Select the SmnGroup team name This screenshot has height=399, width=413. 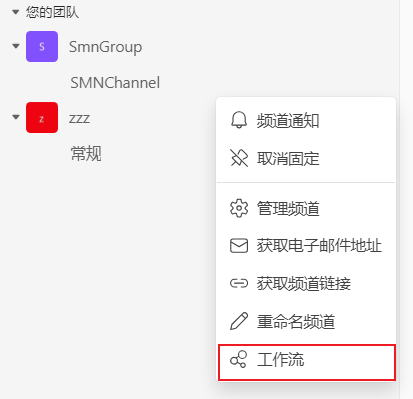pos(105,47)
